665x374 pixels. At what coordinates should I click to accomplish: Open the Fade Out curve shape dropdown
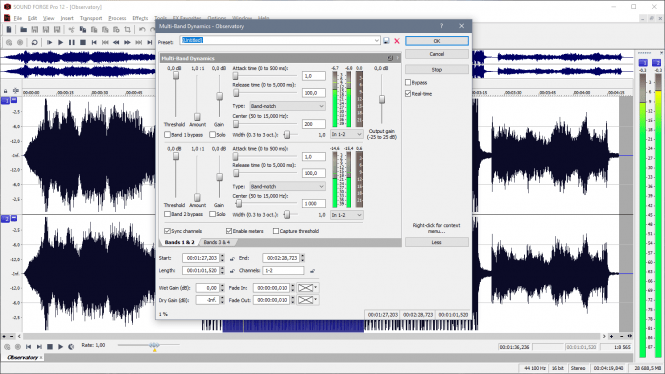pyautogui.click(x=308, y=300)
